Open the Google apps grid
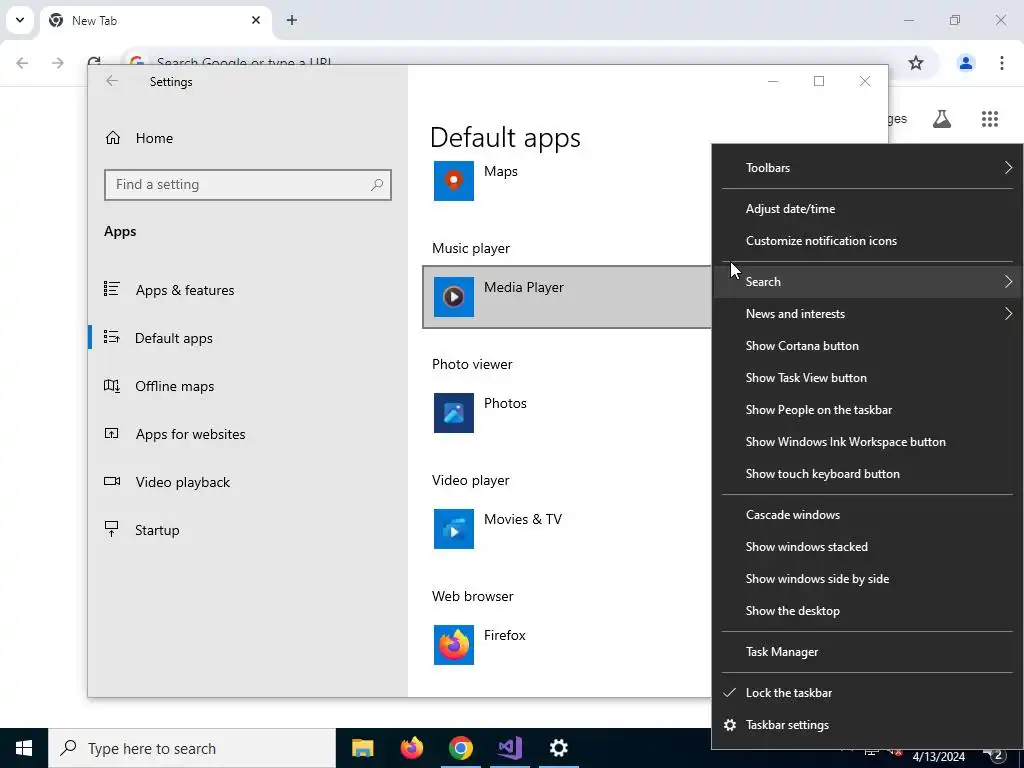This screenshot has height=768, width=1024. (x=990, y=119)
